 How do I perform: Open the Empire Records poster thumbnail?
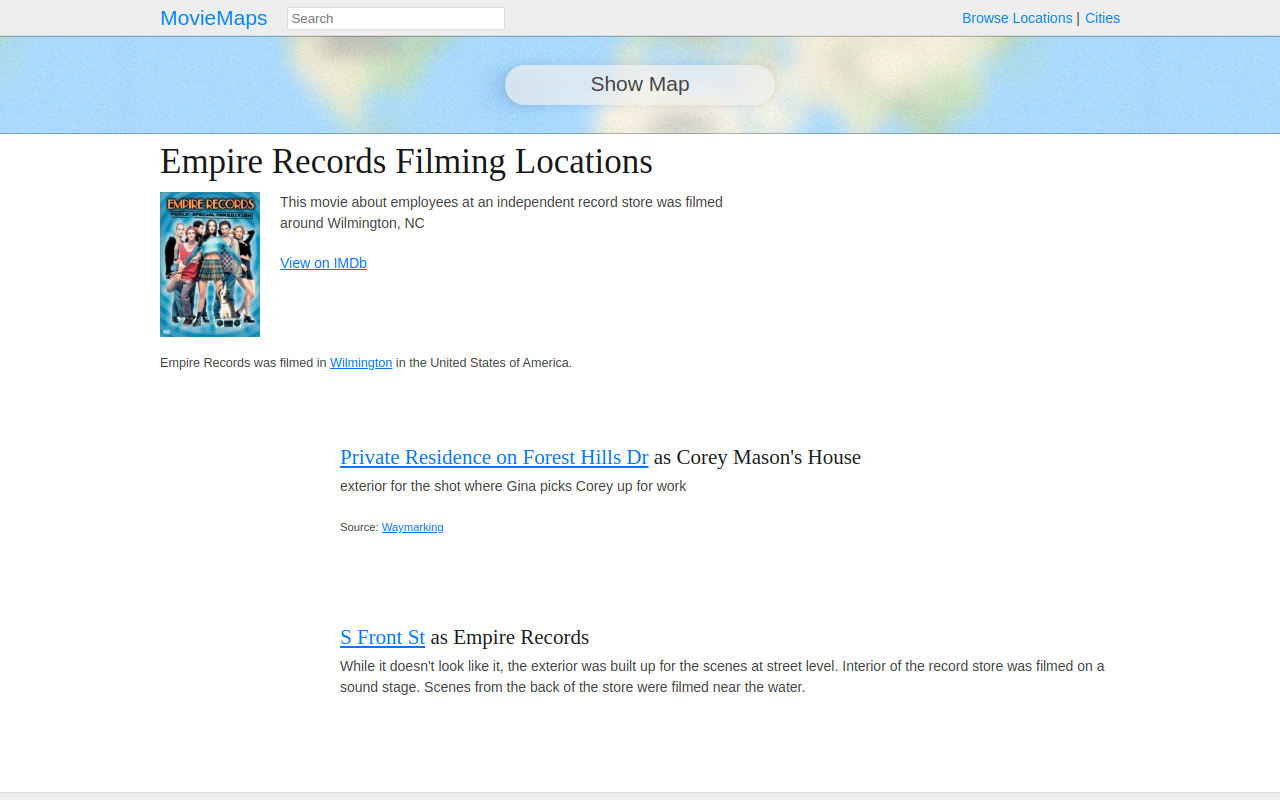coord(210,264)
